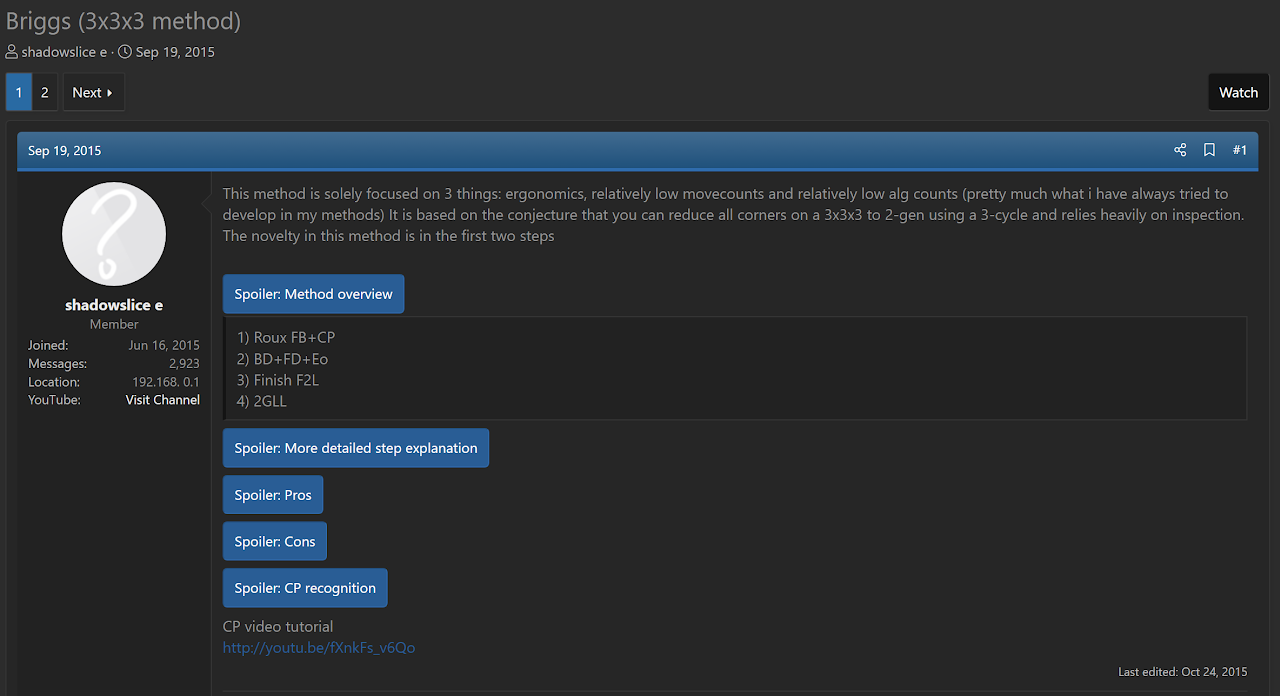Click the 'CP video tutorial' text
The image size is (1280, 696).
pyautogui.click(x=278, y=626)
